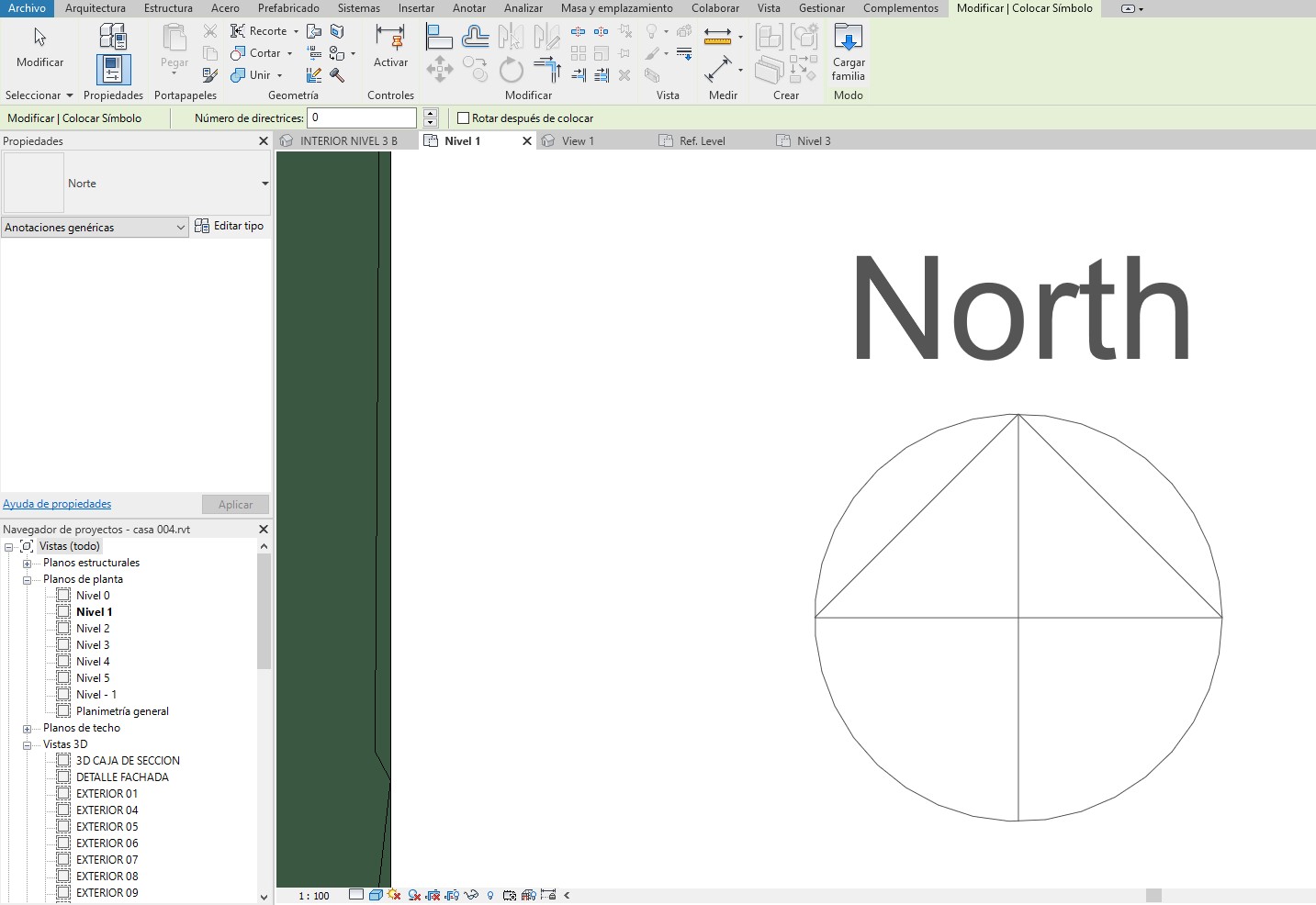The width and height of the screenshot is (1316, 905).
Task: Click the Editar tipo button icon
Action: [202, 226]
